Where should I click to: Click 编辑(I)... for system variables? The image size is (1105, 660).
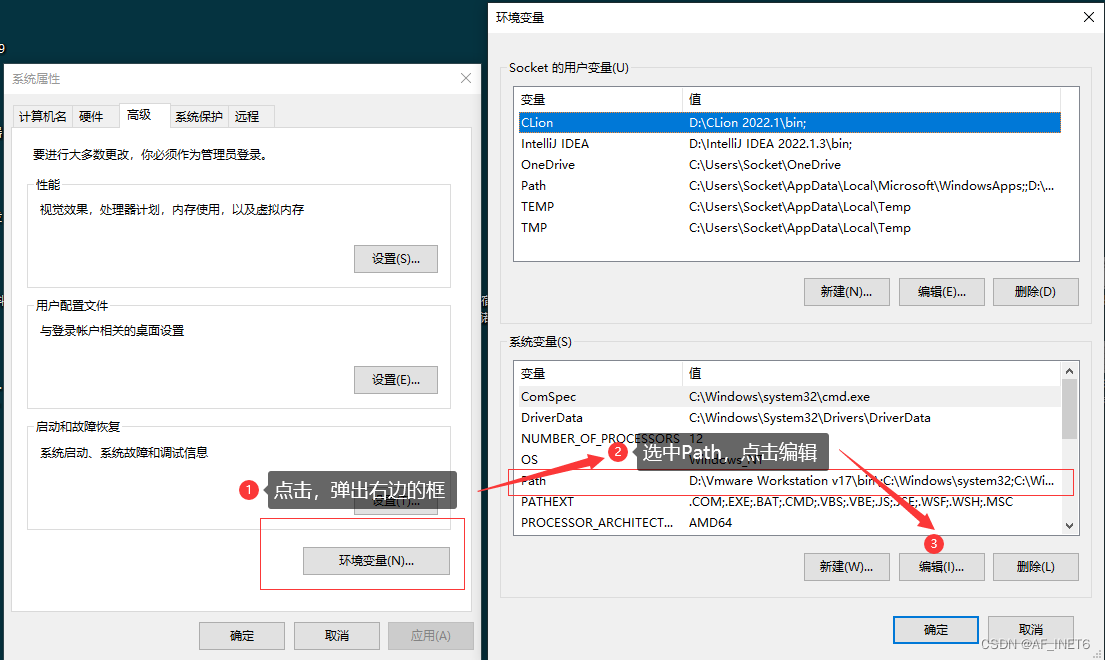(x=942, y=566)
